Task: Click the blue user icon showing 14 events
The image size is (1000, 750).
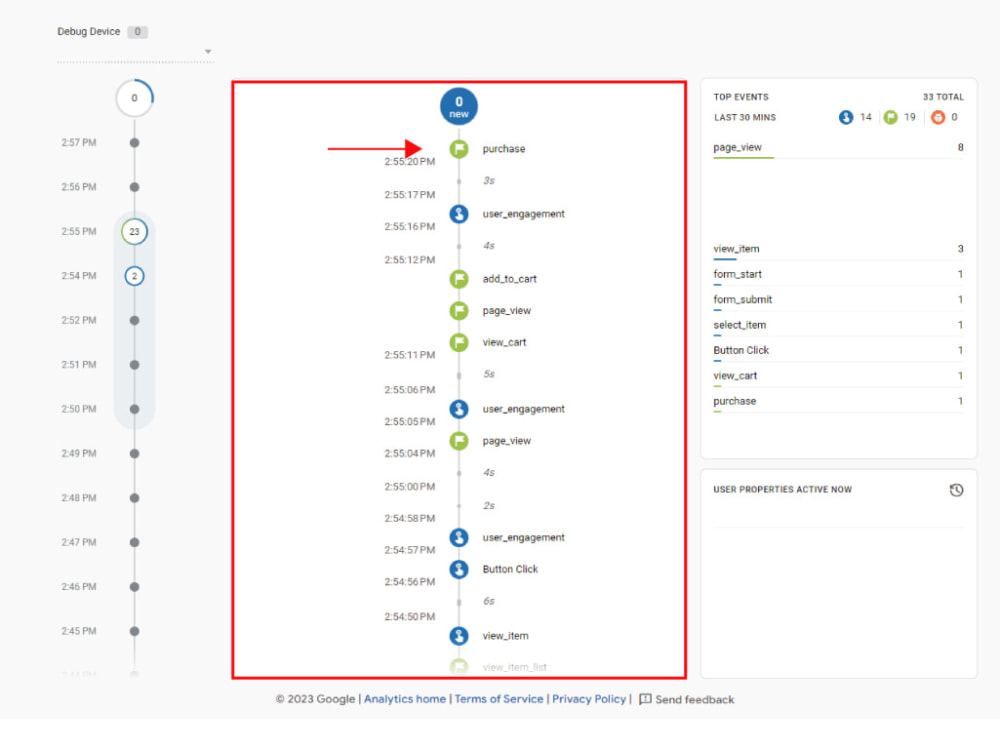Action: click(846, 117)
